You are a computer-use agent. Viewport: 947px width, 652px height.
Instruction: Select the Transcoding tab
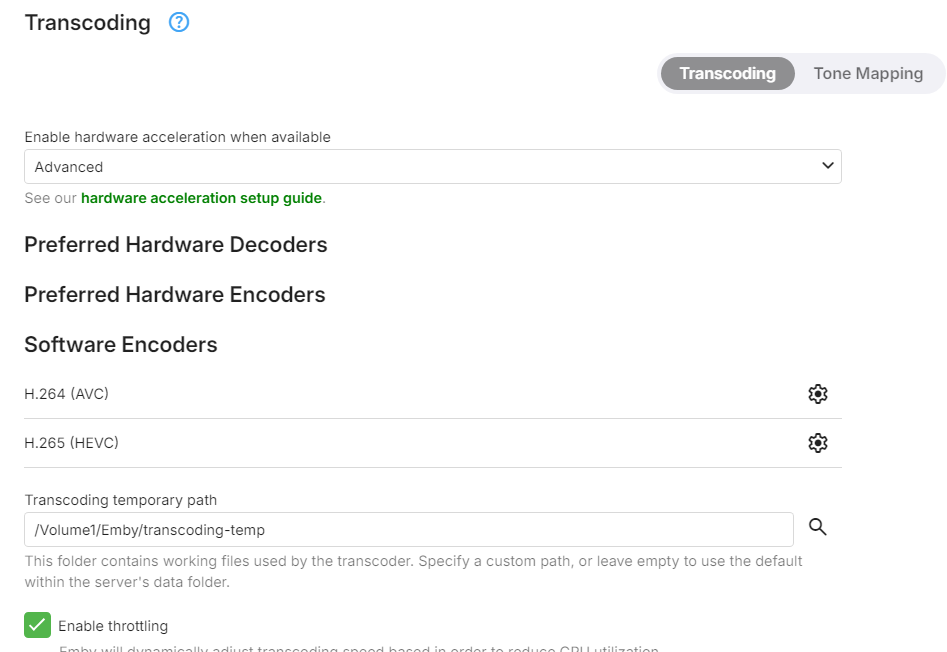(x=727, y=73)
